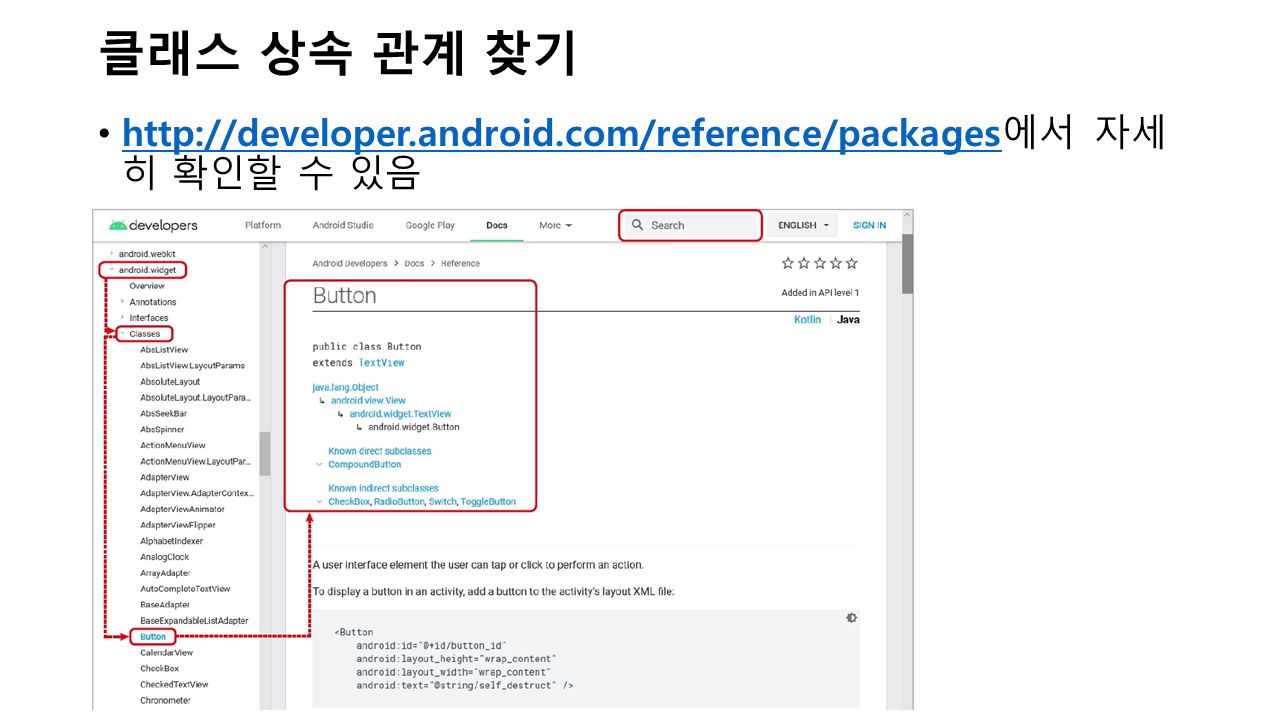
Task: Click the Android developers logo
Action: (153, 225)
